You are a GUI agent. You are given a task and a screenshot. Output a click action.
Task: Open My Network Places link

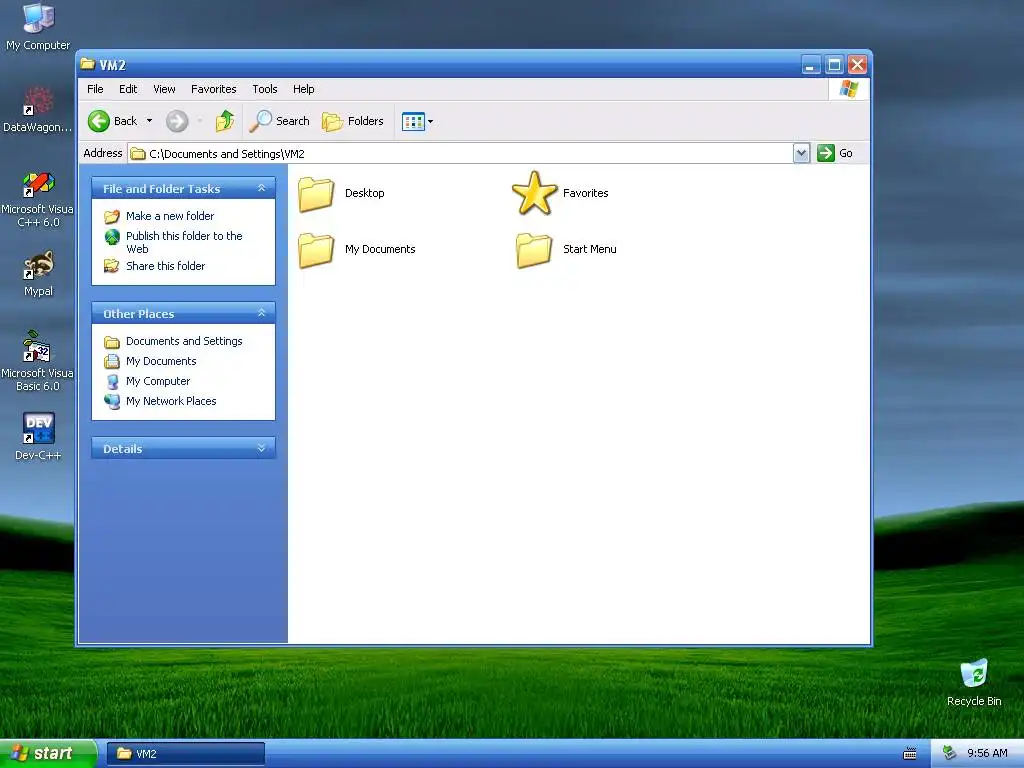click(171, 401)
